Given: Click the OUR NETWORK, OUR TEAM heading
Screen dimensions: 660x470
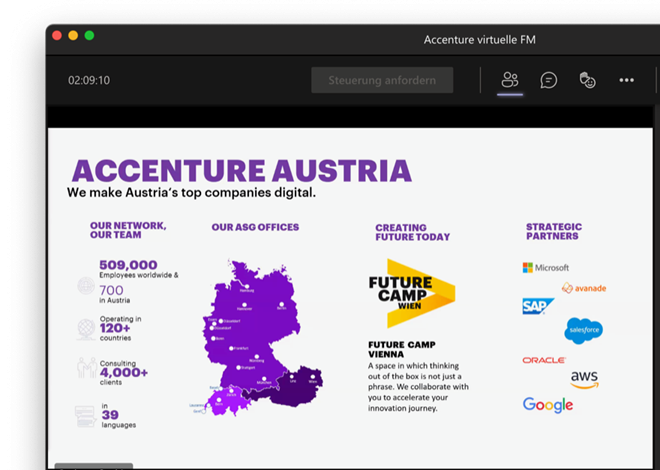Looking at the screenshot, I should coord(128,230).
